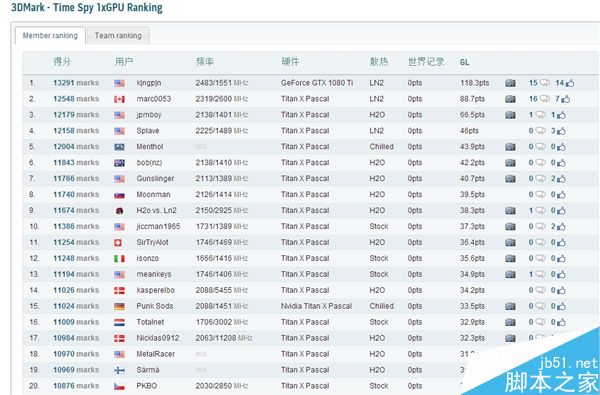View screenshot icon in jpmboy row
The width and height of the screenshot is (600, 395).
(510, 115)
